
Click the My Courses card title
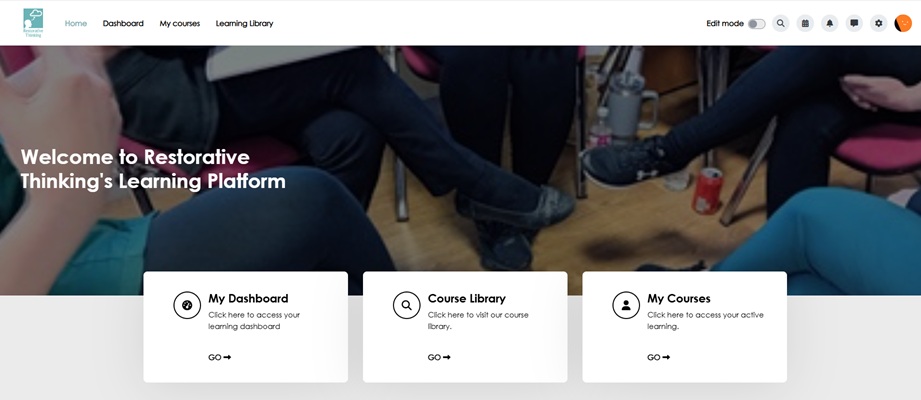tap(678, 298)
